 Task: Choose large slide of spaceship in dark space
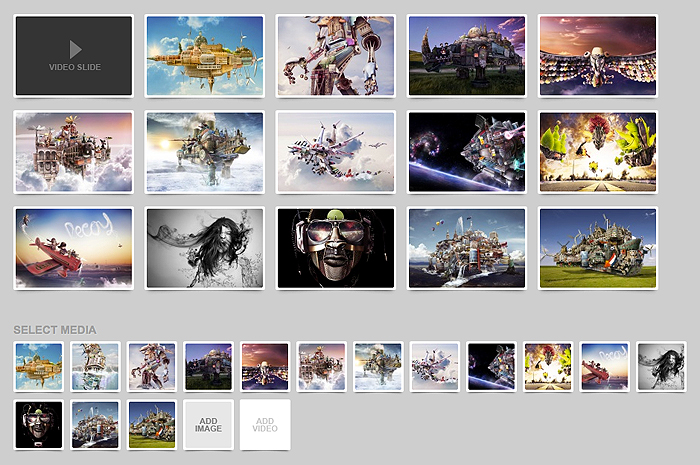(x=467, y=152)
